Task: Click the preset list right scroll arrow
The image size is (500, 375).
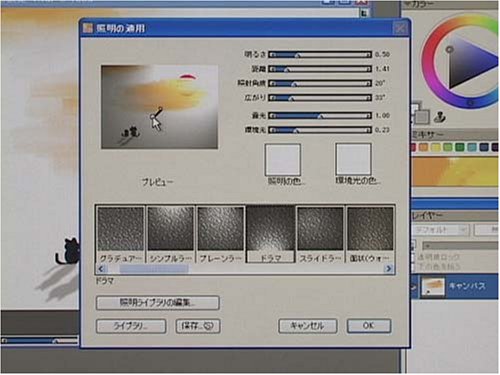Action: (388, 269)
